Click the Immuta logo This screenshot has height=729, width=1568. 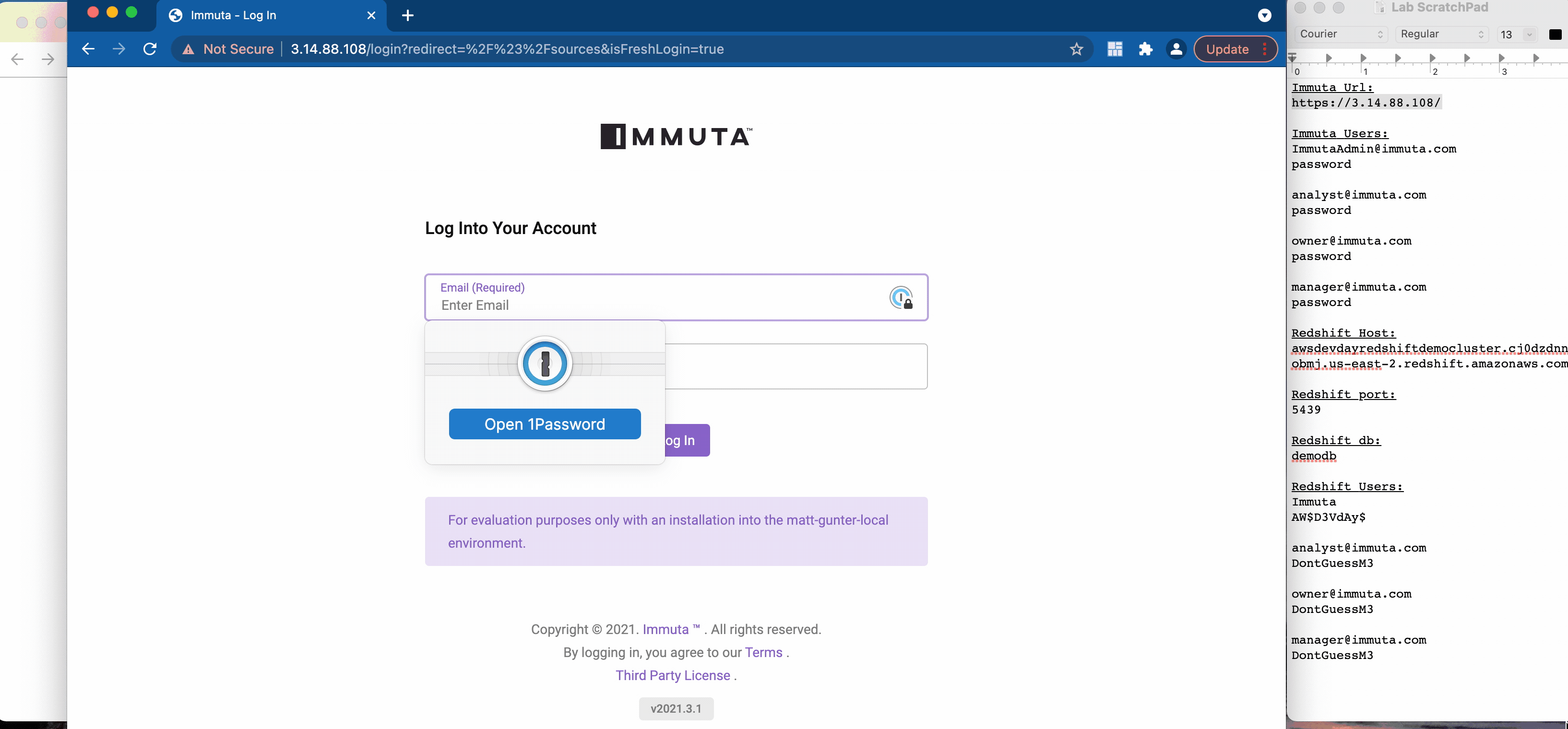pos(676,137)
